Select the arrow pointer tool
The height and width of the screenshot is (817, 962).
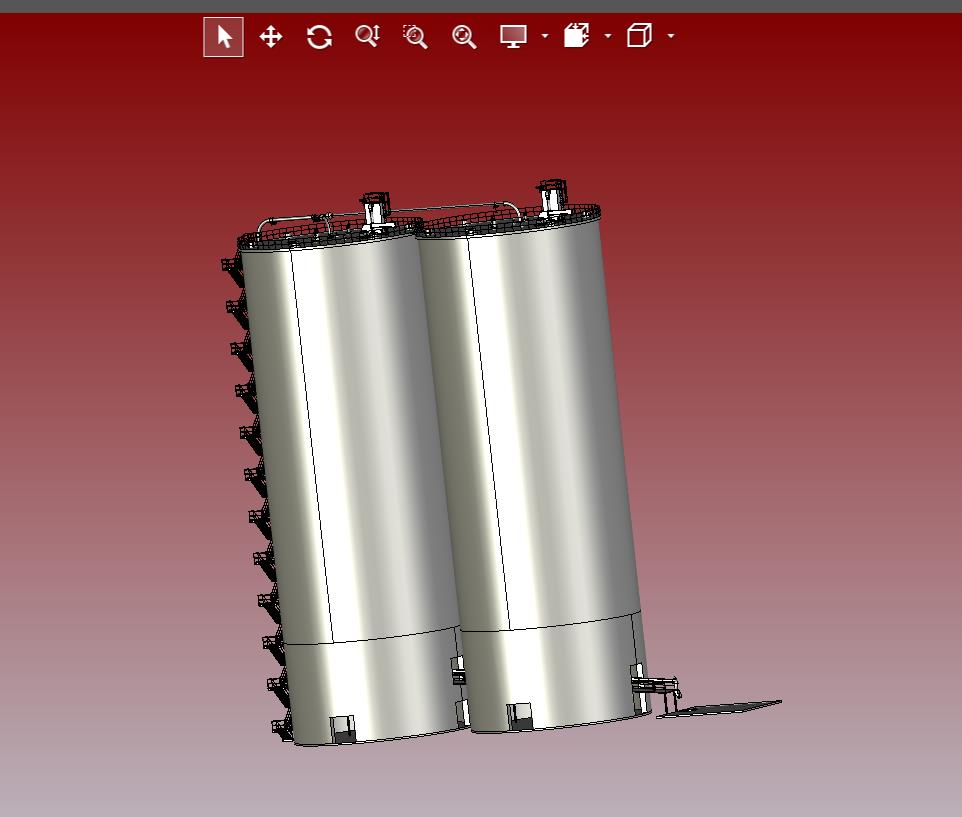[x=223, y=37]
